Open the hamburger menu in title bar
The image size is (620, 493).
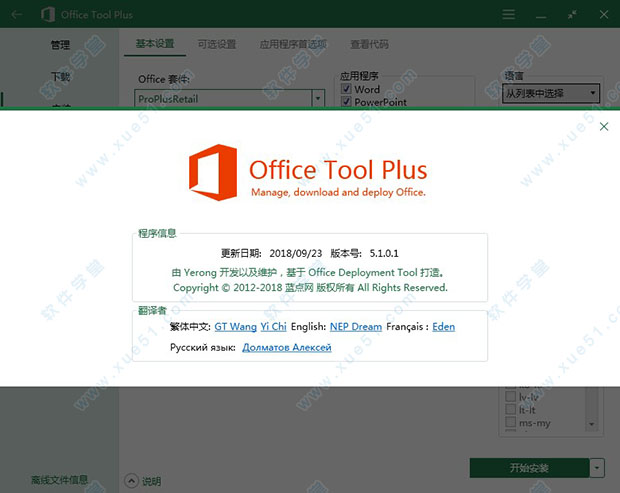508,15
